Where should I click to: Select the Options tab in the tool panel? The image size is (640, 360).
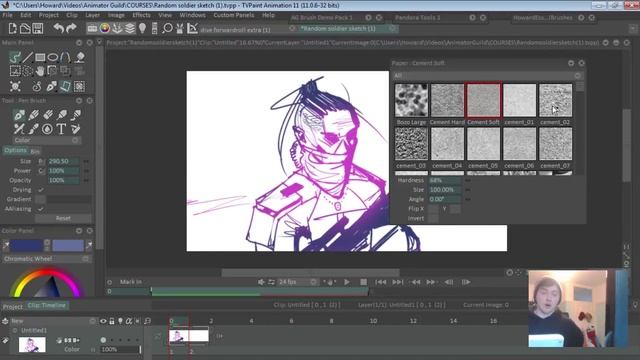[x=15, y=150]
